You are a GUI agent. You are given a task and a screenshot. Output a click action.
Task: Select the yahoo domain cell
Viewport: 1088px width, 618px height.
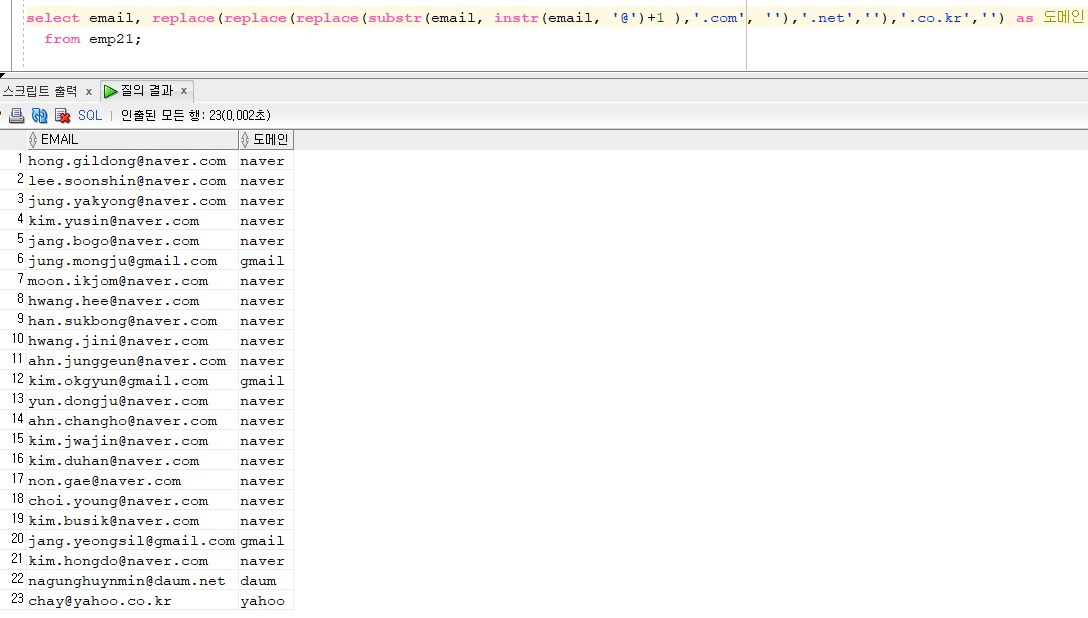266,601
